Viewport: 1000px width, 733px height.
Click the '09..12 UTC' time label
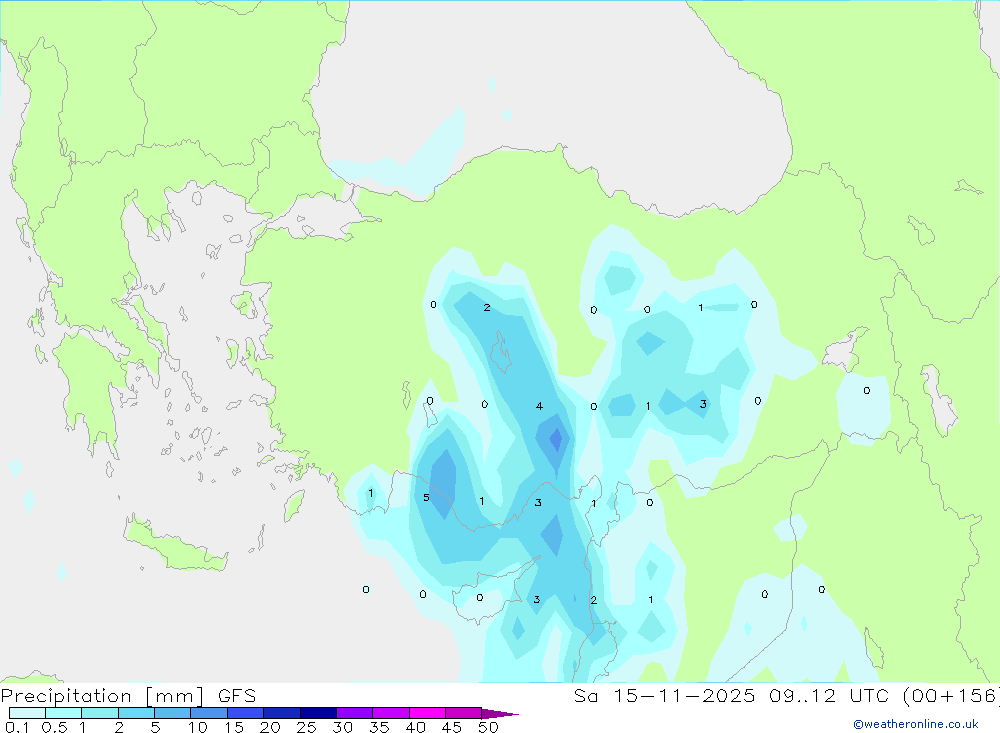coord(830,695)
